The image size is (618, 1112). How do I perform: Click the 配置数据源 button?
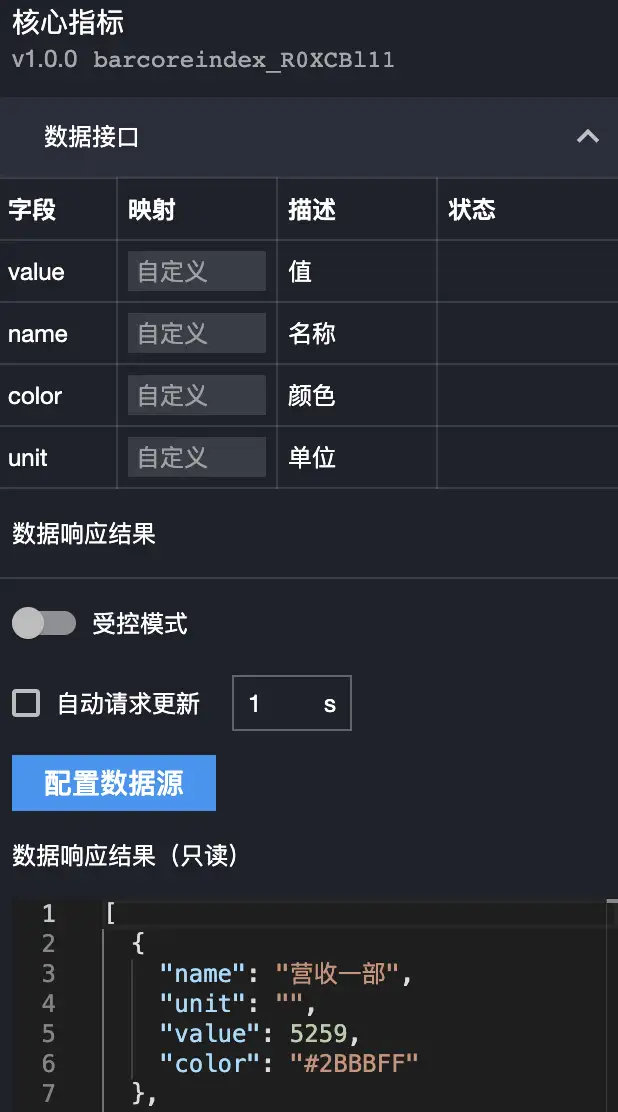(114, 783)
